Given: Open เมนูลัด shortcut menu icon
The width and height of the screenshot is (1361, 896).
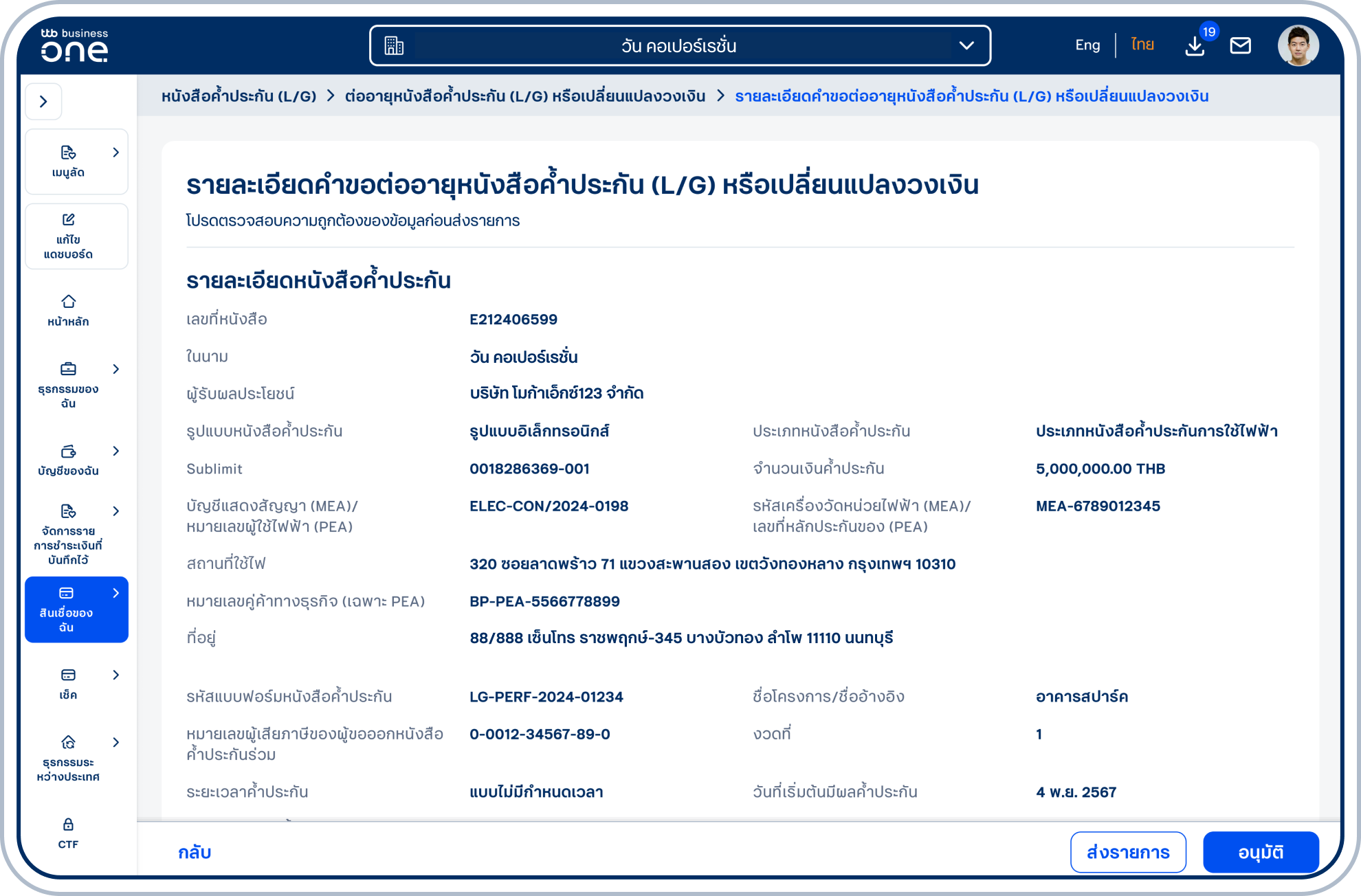Looking at the screenshot, I should coord(69,153).
